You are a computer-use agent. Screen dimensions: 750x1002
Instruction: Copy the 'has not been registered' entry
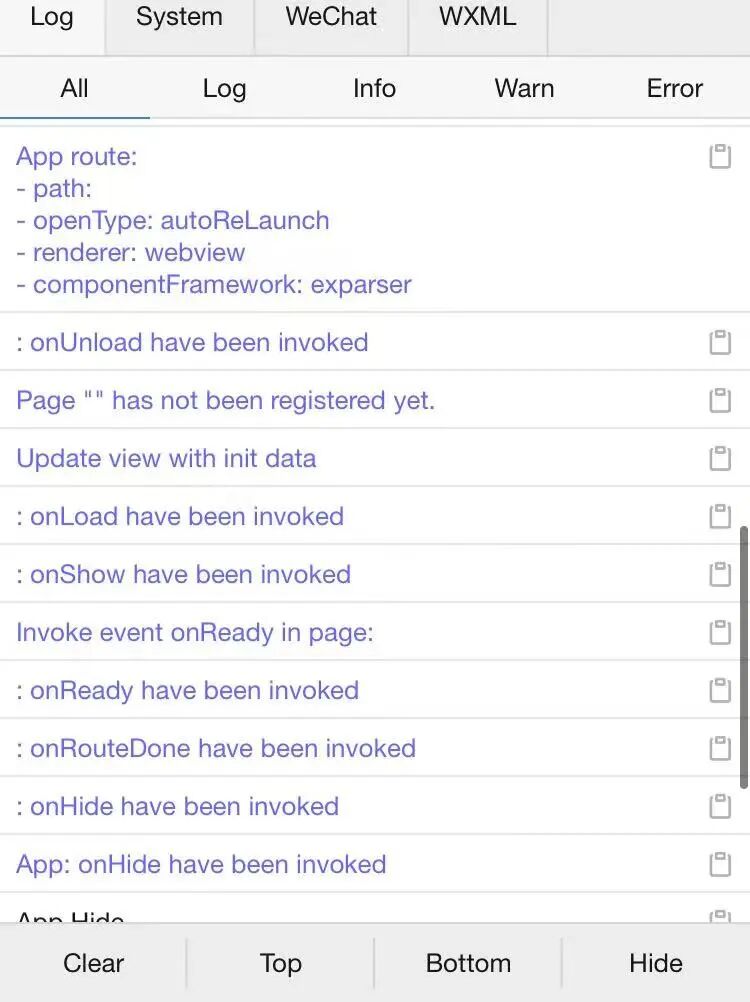720,400
